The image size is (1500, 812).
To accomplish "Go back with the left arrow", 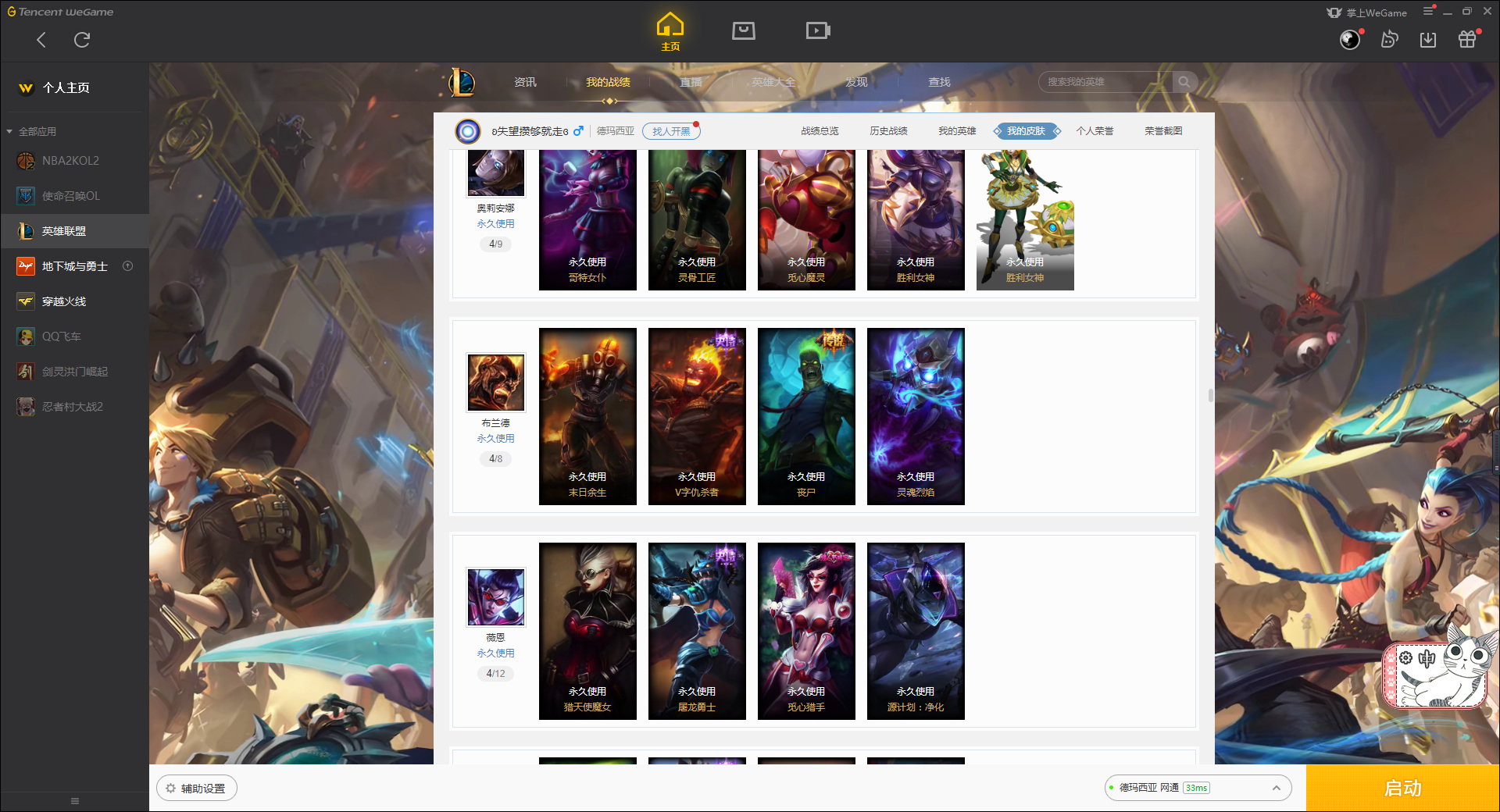I will pyautogui.click(x=41, y=40).
